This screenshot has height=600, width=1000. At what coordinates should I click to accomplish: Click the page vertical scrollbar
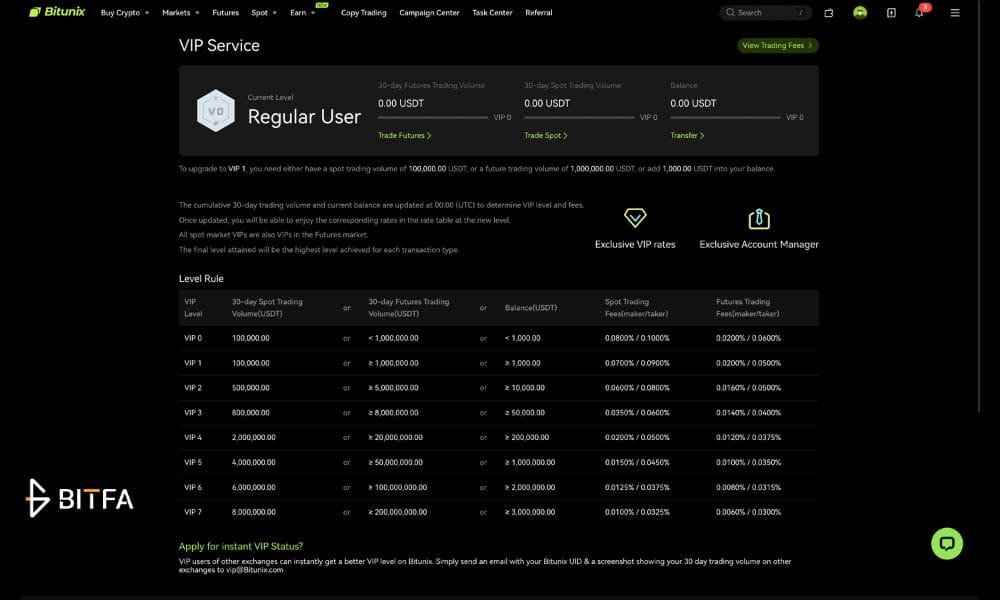coord(980,205)
